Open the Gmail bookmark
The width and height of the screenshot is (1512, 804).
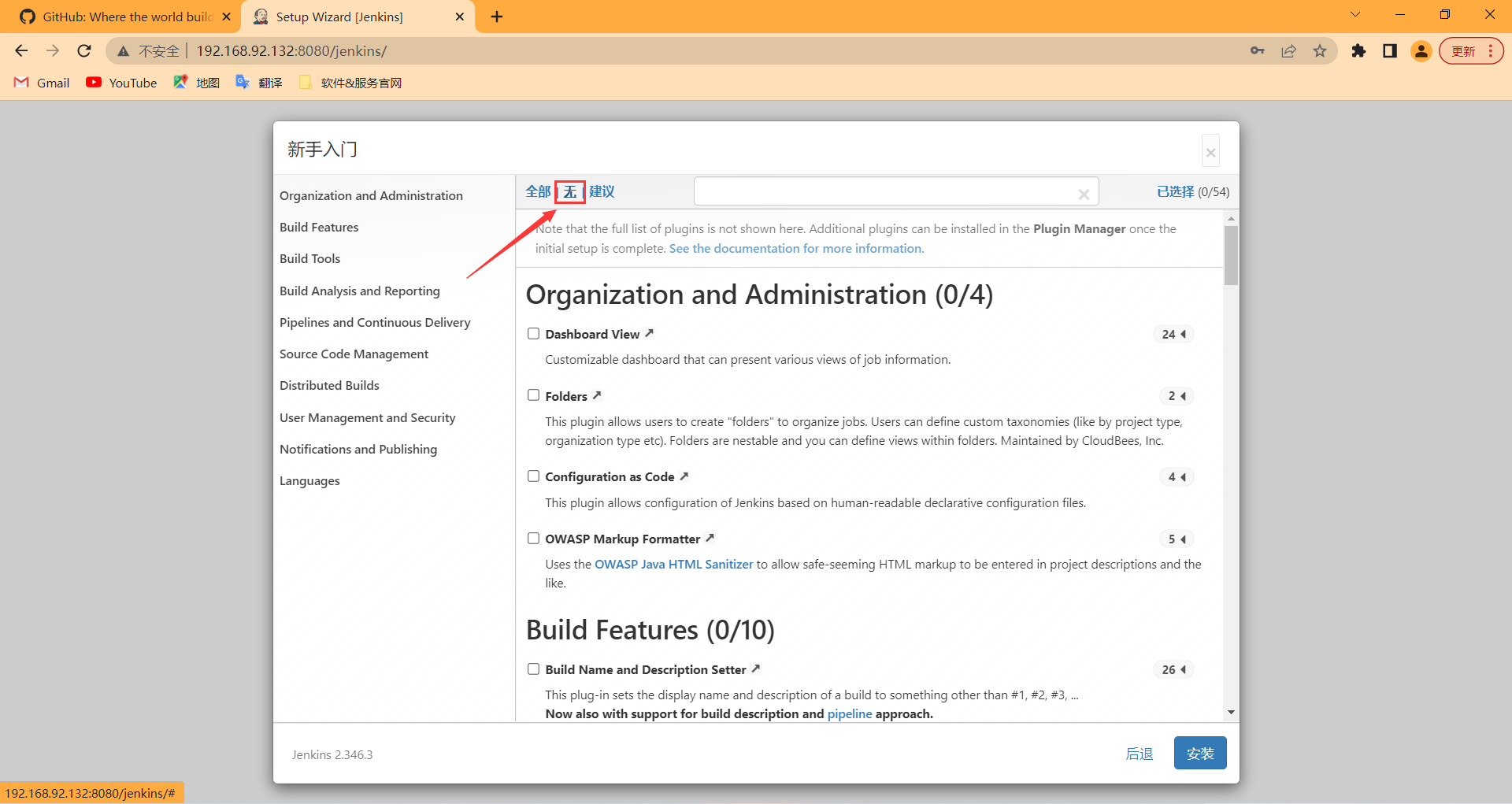[x=43, y=83]
